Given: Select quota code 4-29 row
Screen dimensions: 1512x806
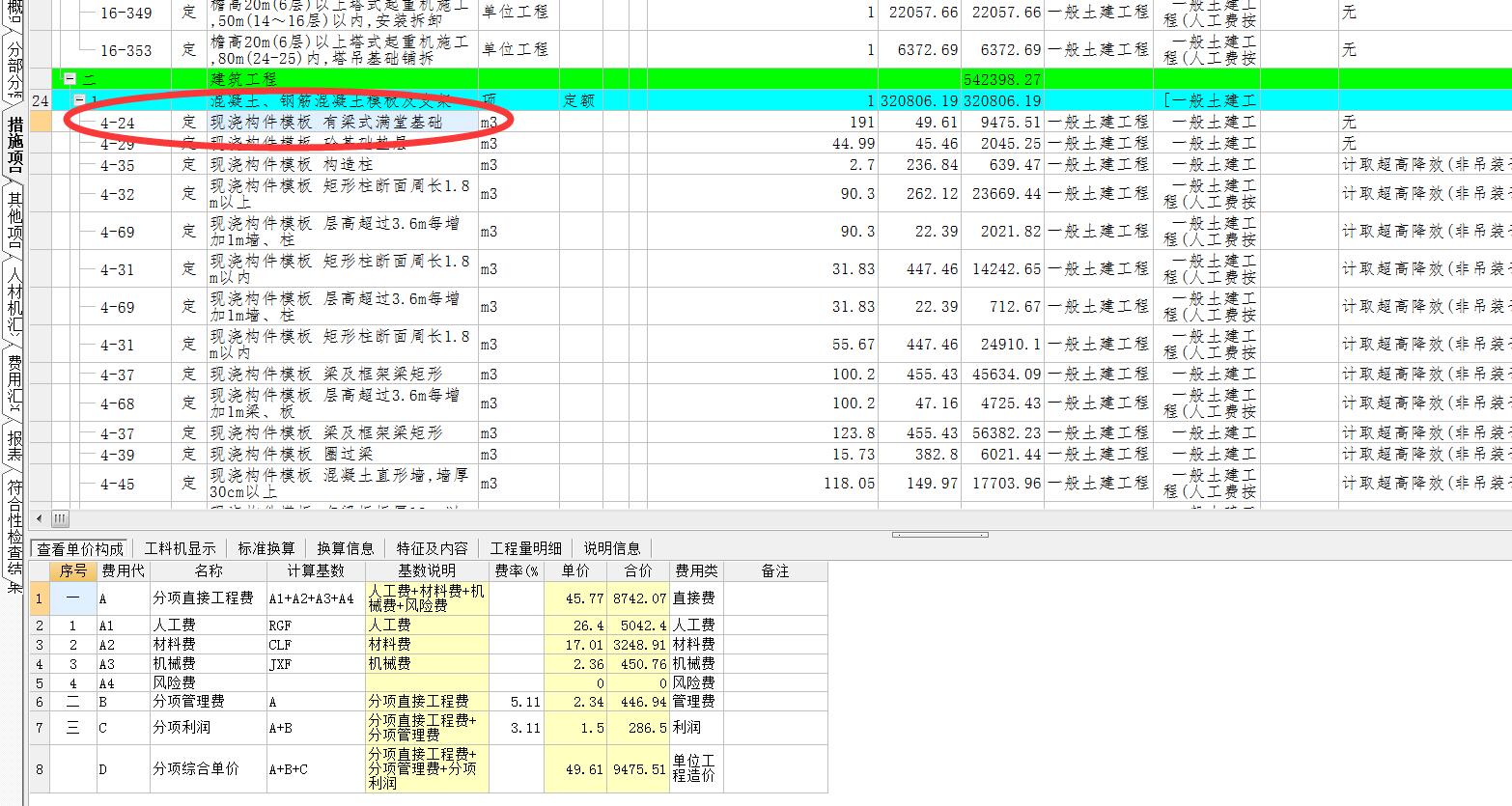Looking at the screenshot, I should (x=118, y=144).
